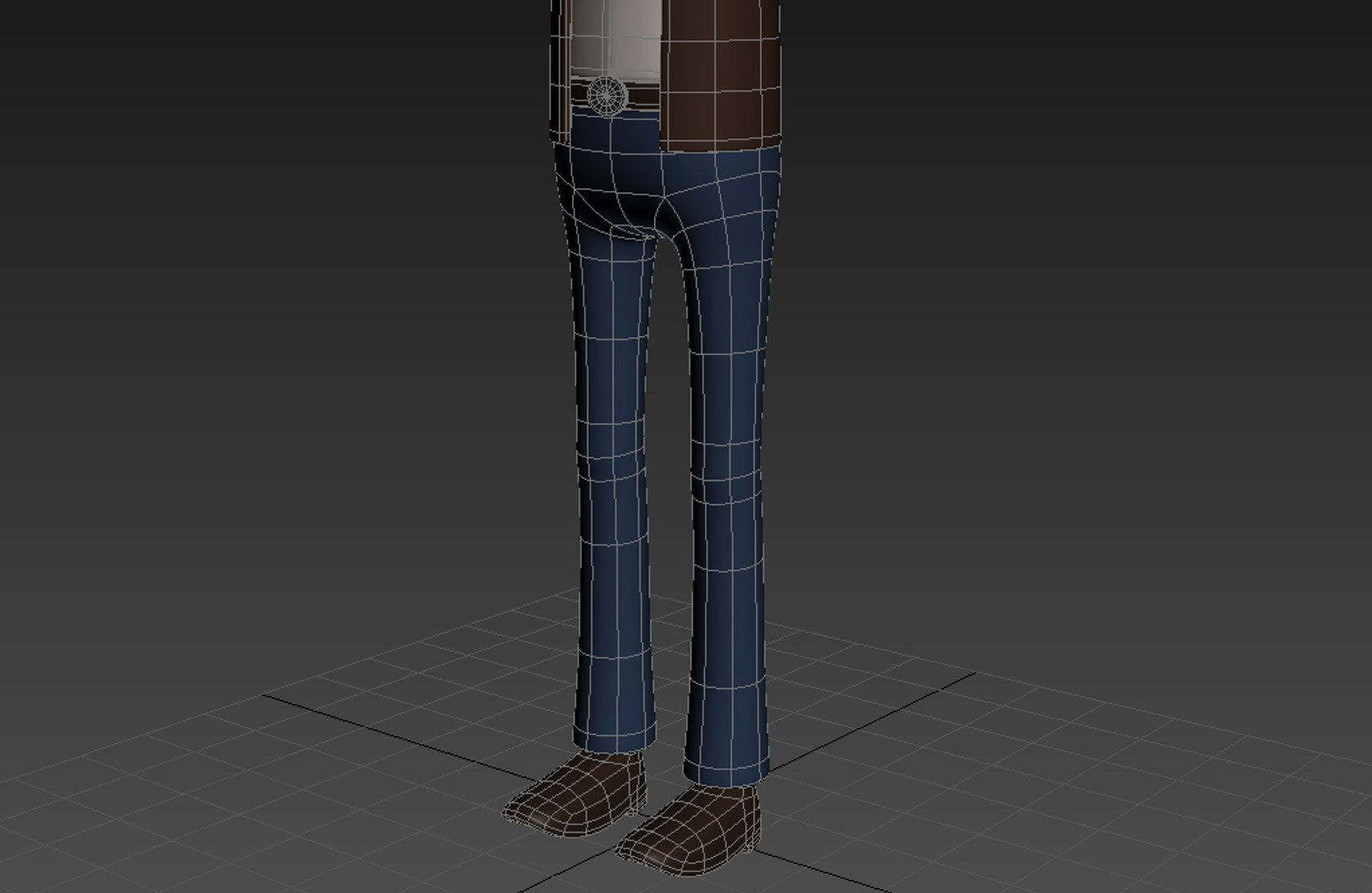This screenshot has width=1372, height=893.
Task: Select the round belt buckle on the model
Action: click(606, 96)
